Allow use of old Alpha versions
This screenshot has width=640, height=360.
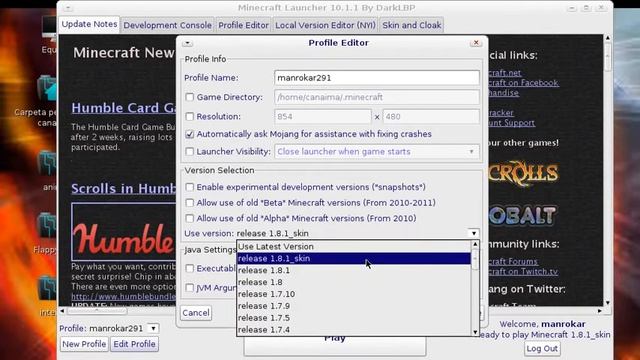click(x=189, y=218)
